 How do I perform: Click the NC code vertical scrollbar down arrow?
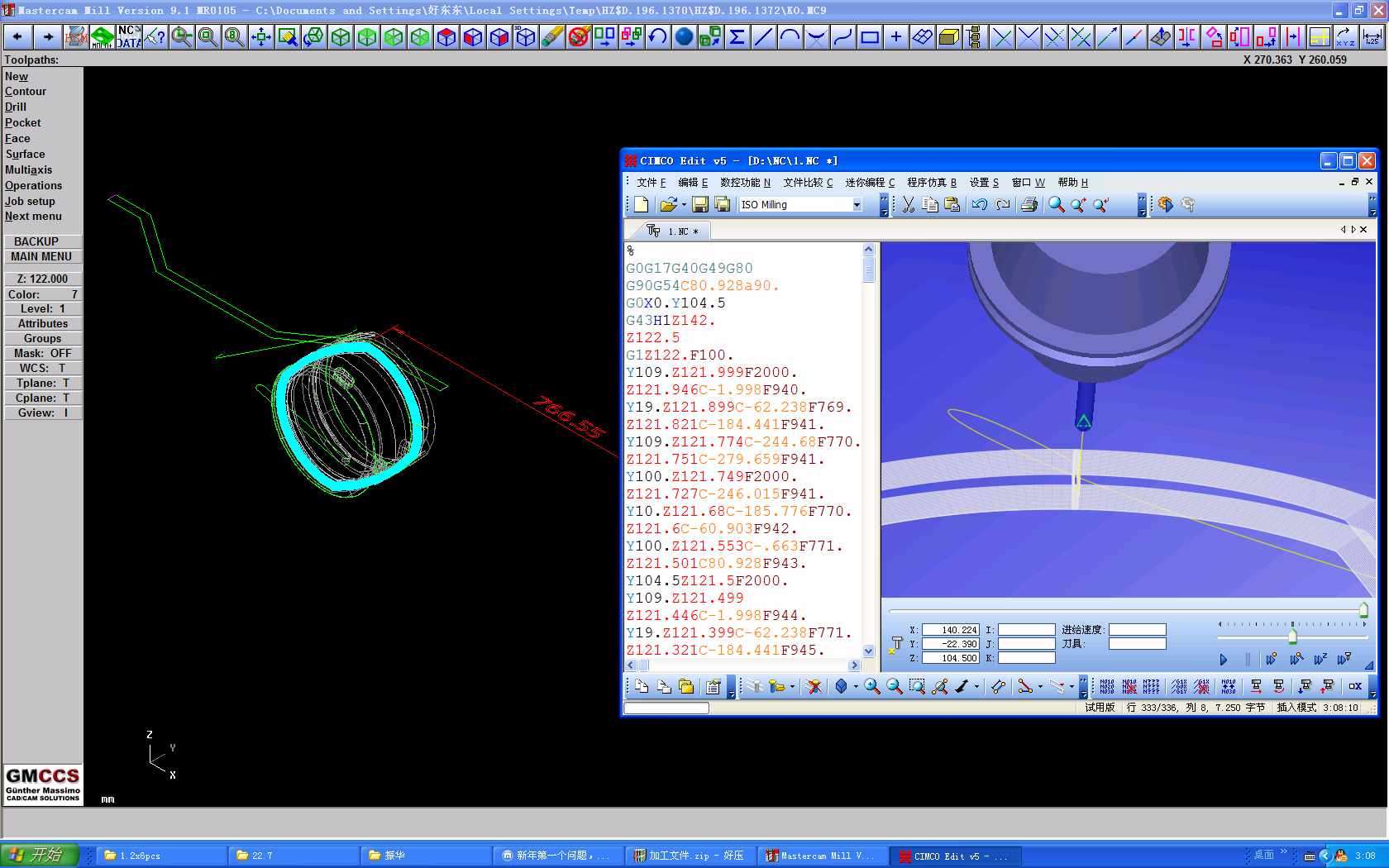click(x=868, y=651)
